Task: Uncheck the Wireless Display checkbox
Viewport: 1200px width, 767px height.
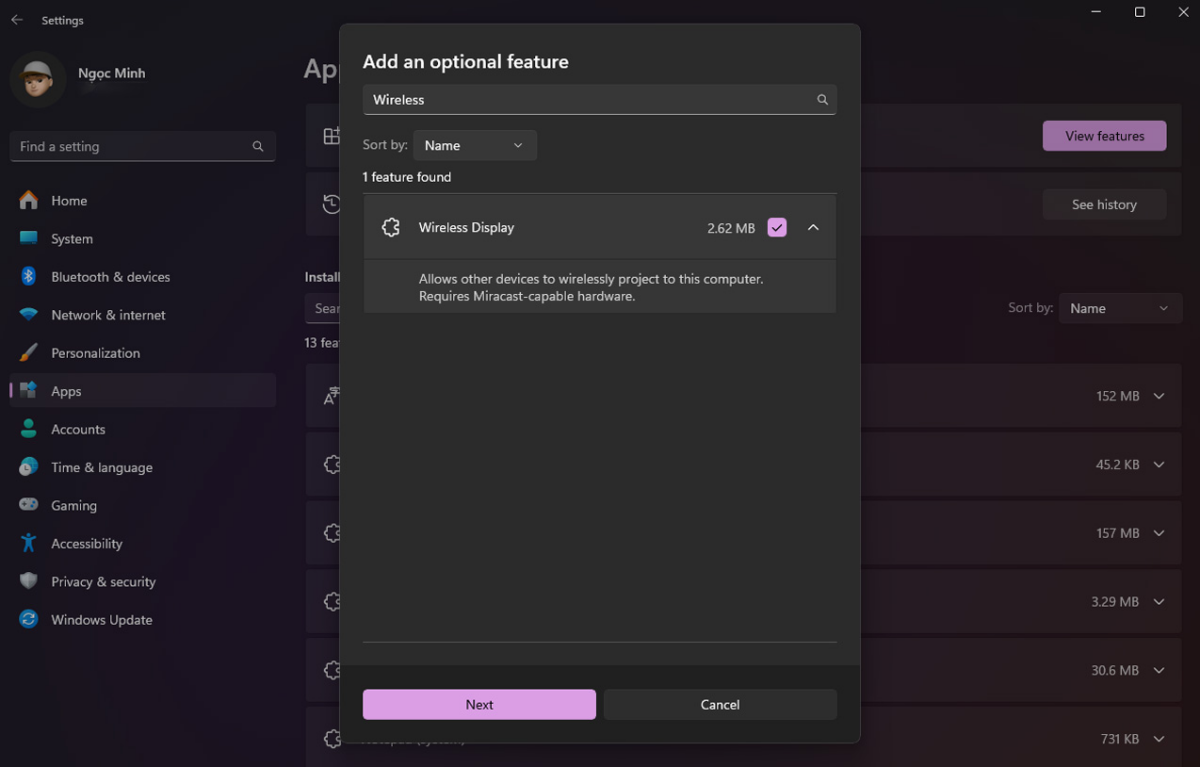Action: tap(777, 228)
